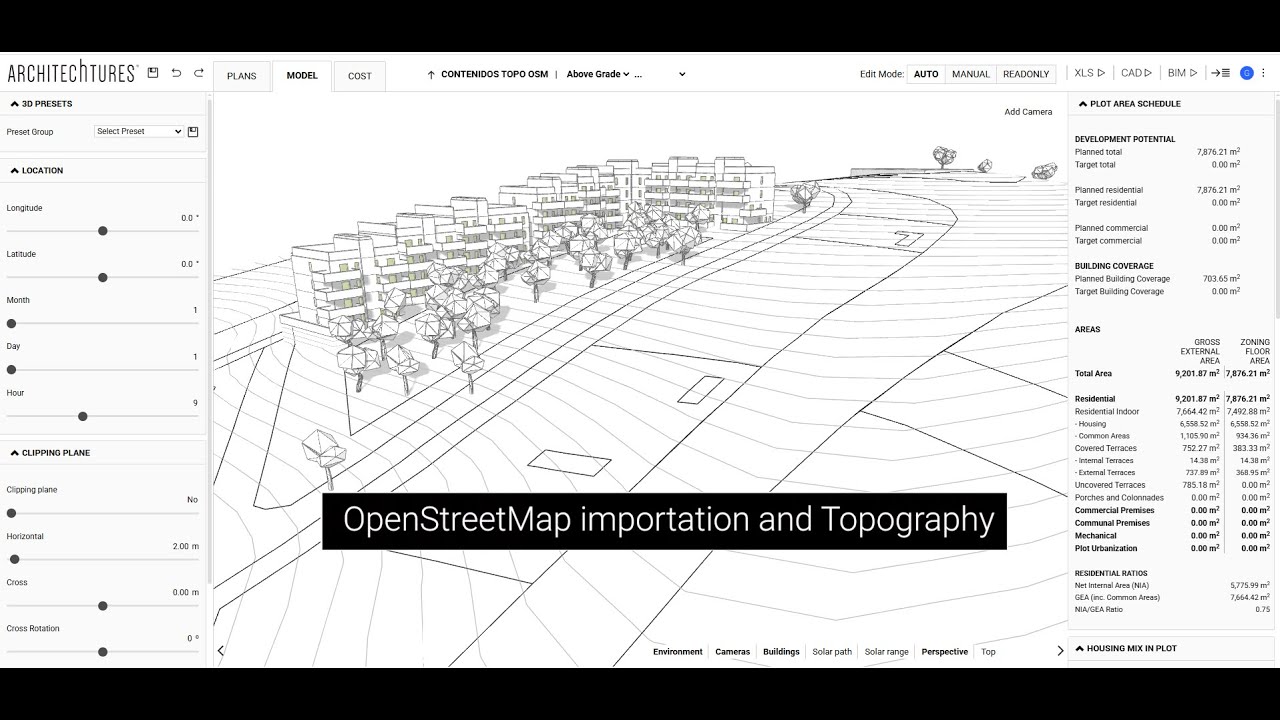
Task: Export CAD file
Action: point(1137,73)
